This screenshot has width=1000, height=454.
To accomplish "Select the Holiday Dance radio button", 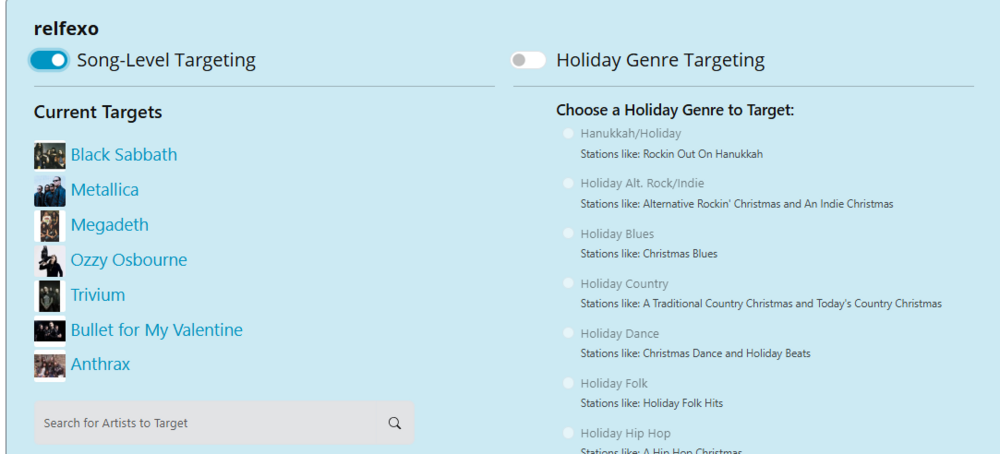I will click(x=568, y=333).
